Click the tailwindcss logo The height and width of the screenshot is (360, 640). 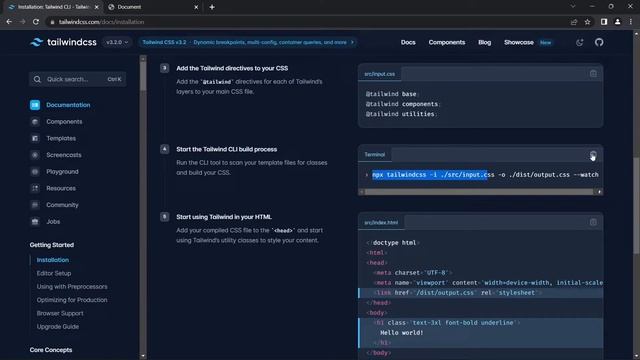point(63,42)
